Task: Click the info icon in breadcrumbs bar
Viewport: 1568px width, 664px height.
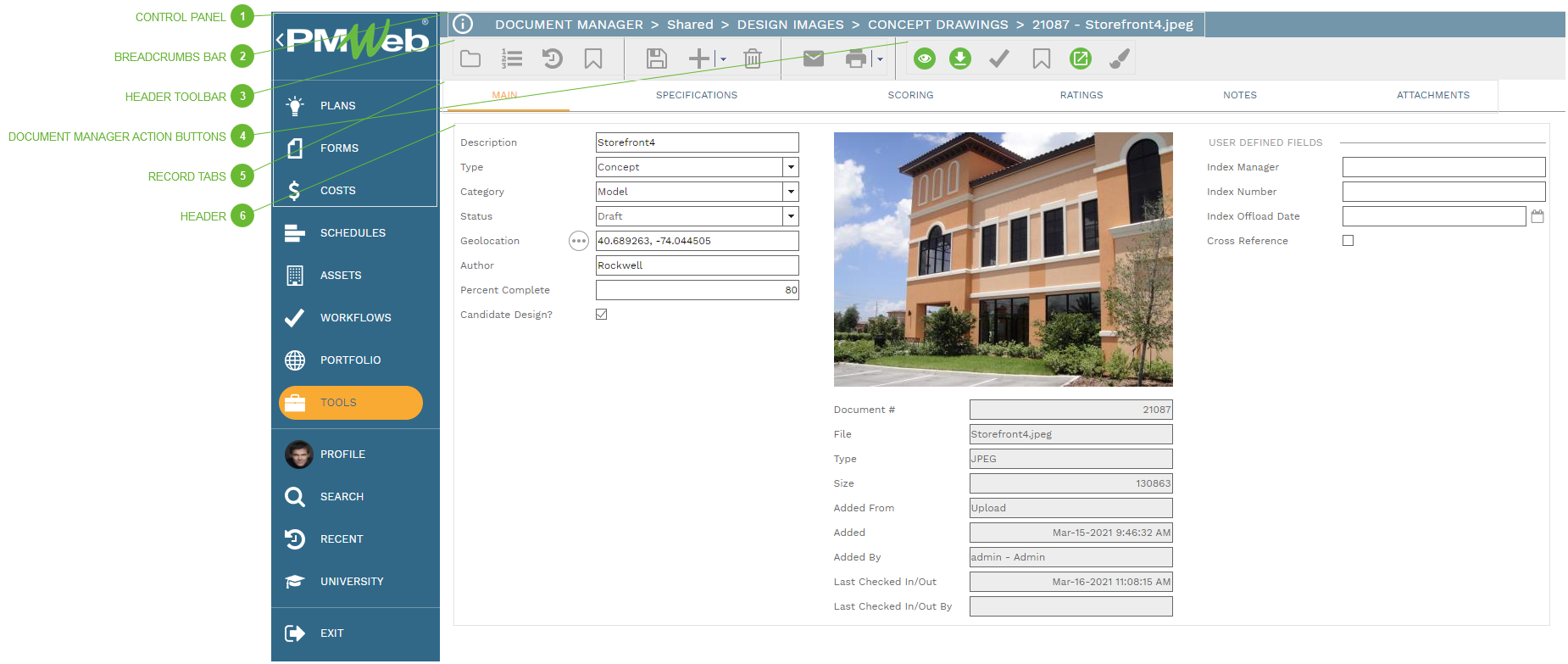Action: click(x=463, y=25)
